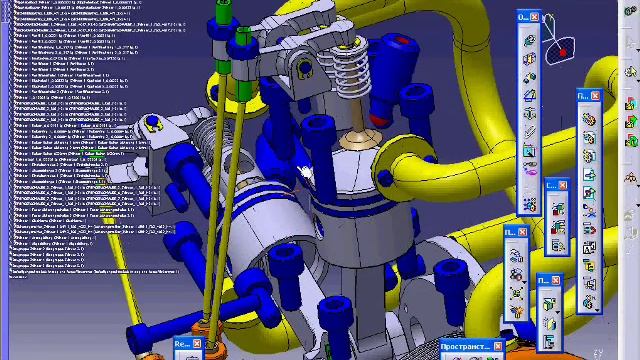Close the 'Пространст...' toolbar

click(x=498, y=347)
